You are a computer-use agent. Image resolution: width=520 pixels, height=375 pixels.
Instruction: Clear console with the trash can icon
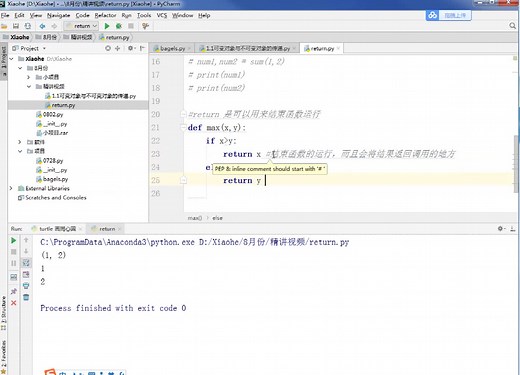click(x=26, y=297)
